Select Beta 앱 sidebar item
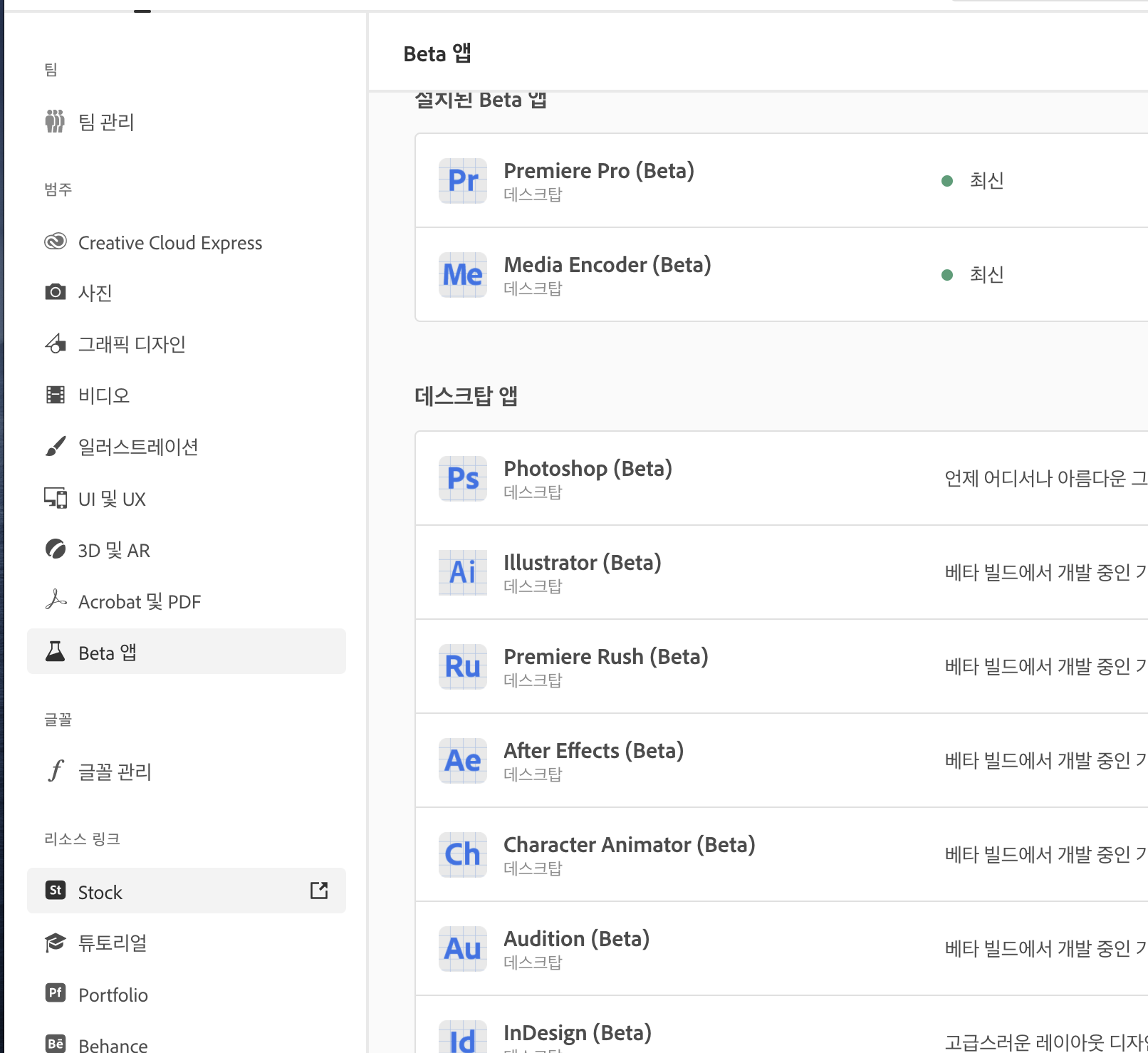This screenshot has width=1148, height=1053. point(187,651)
